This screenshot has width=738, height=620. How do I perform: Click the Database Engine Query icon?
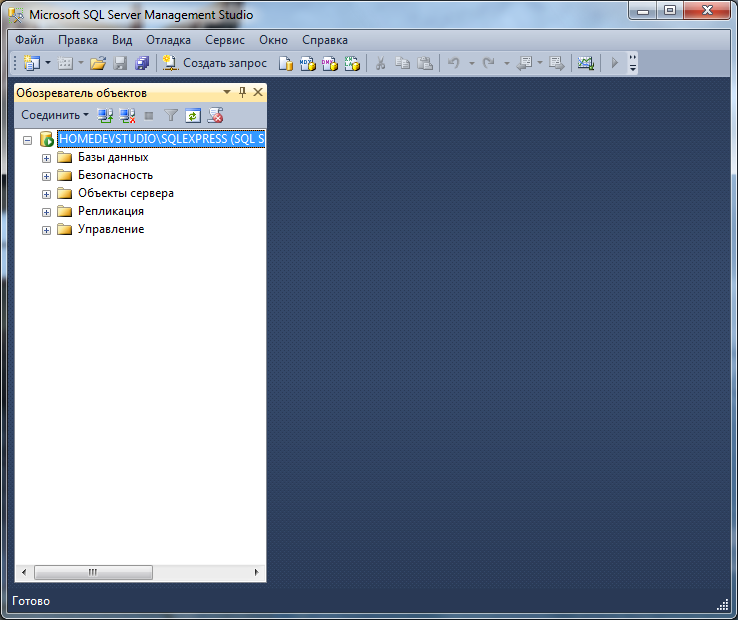(x=286, y=63)
